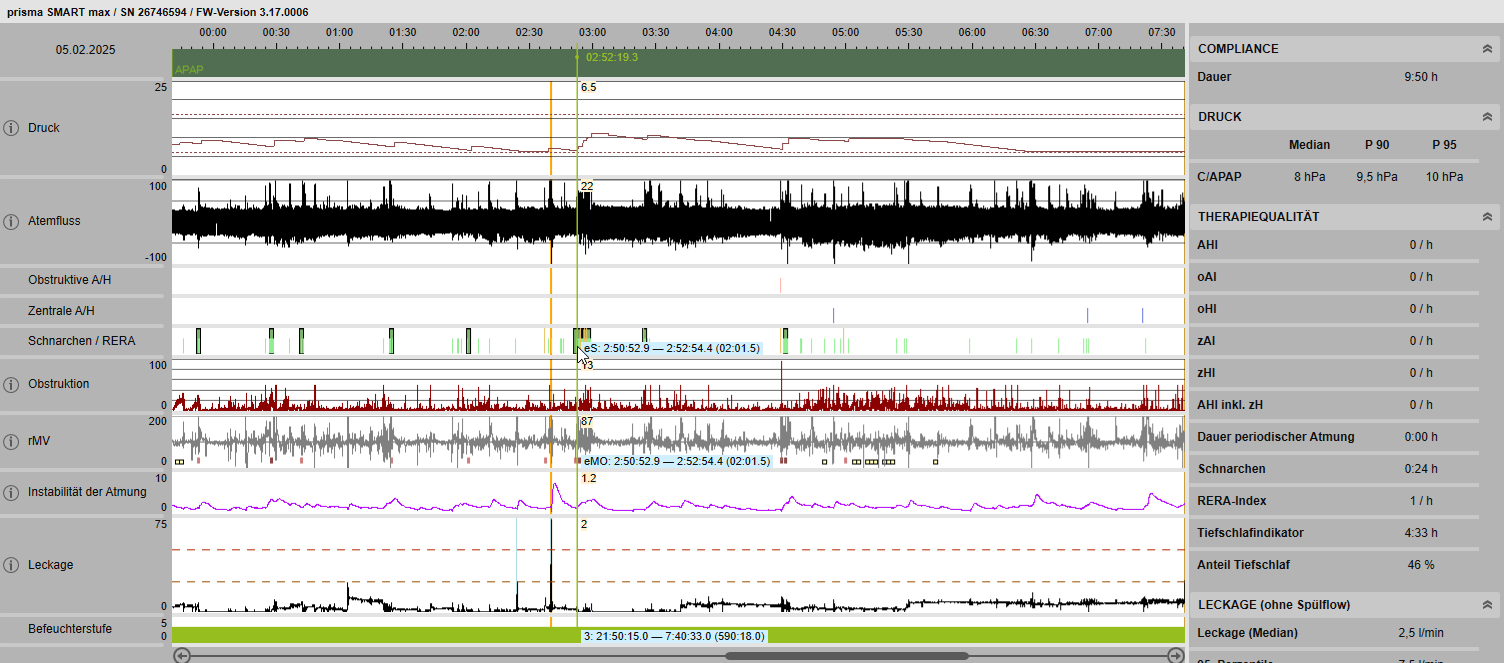Select the green APAP mode bar

[400, 64]
